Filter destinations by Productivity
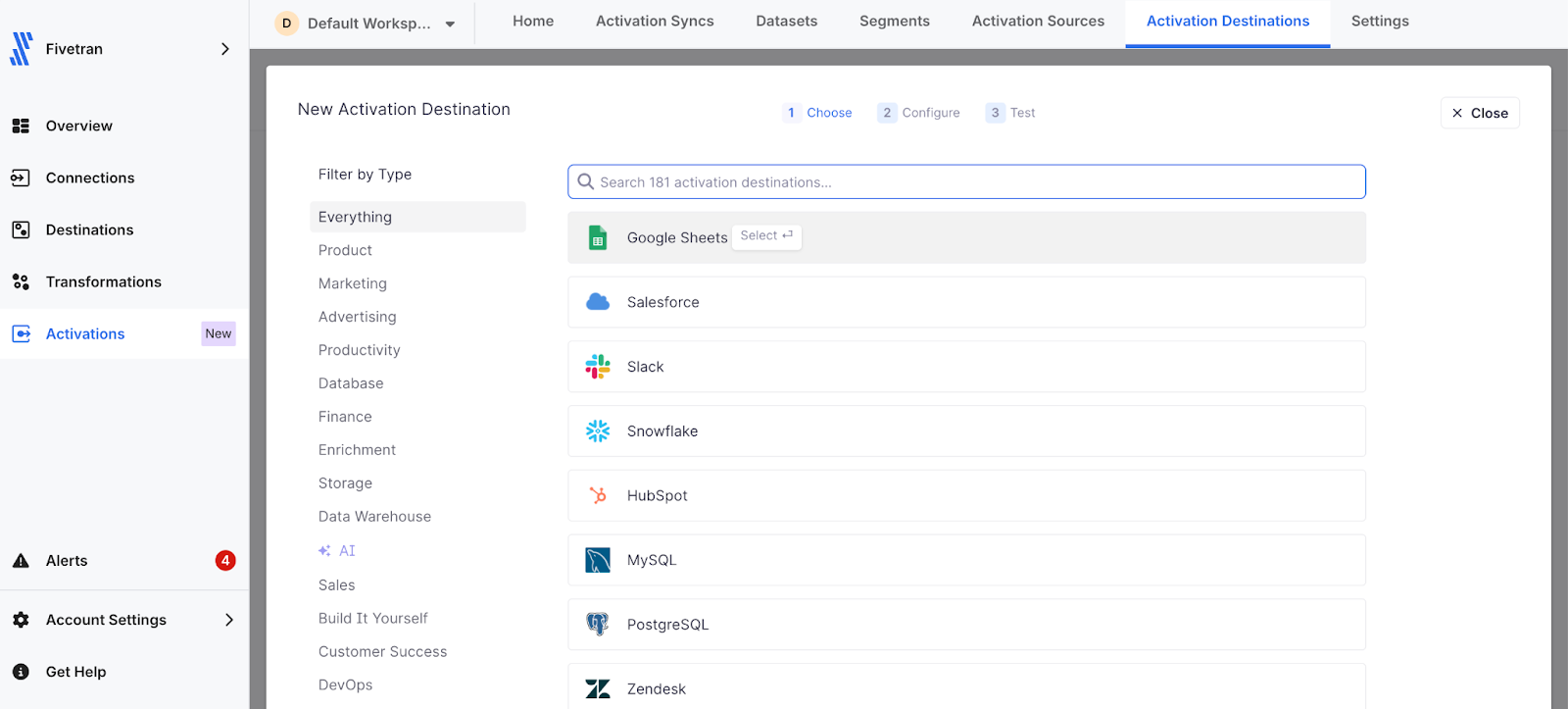The height and width of the screenshot is (709, 1568). [x=360, y=350]
